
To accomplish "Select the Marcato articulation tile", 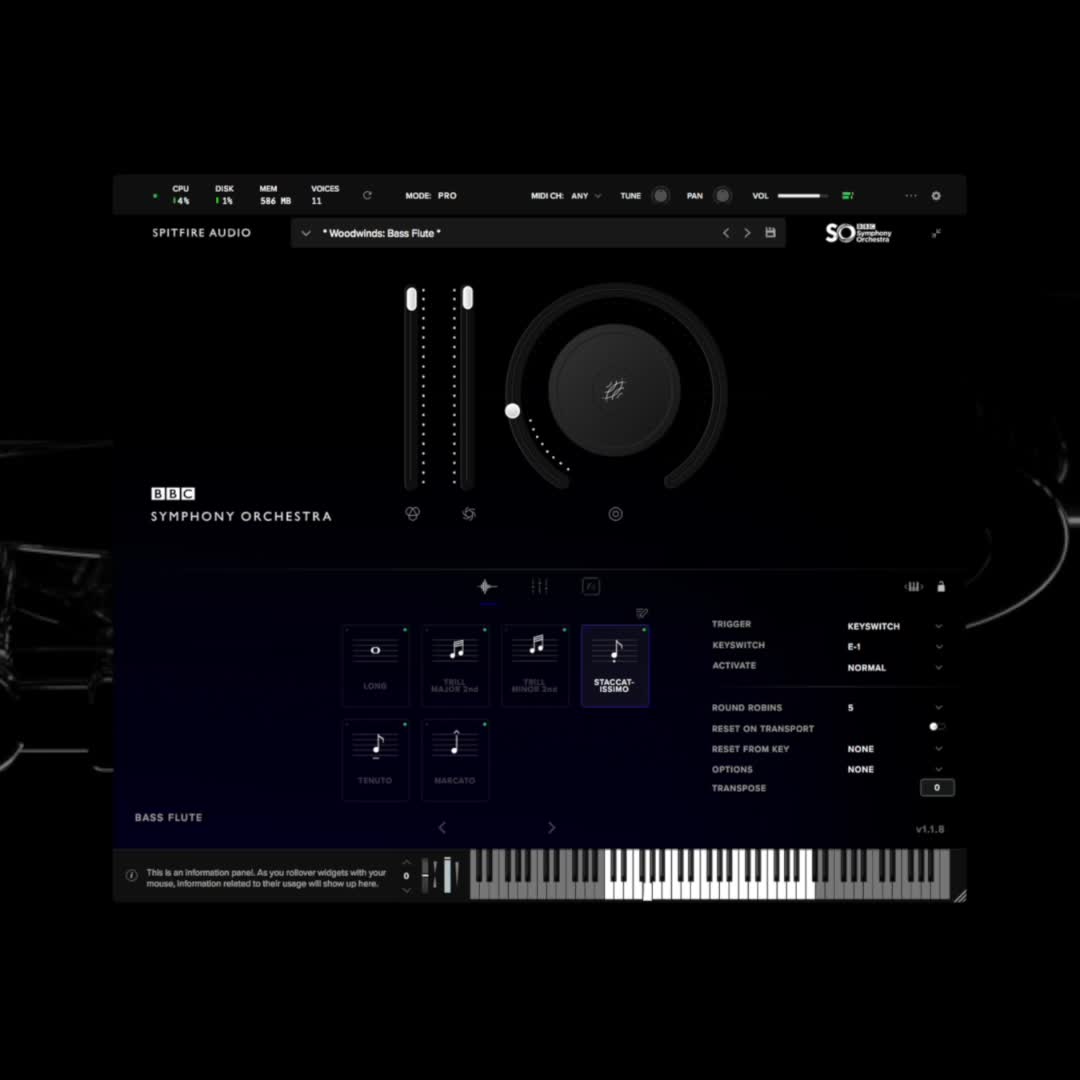I will (x=455, y=760).
